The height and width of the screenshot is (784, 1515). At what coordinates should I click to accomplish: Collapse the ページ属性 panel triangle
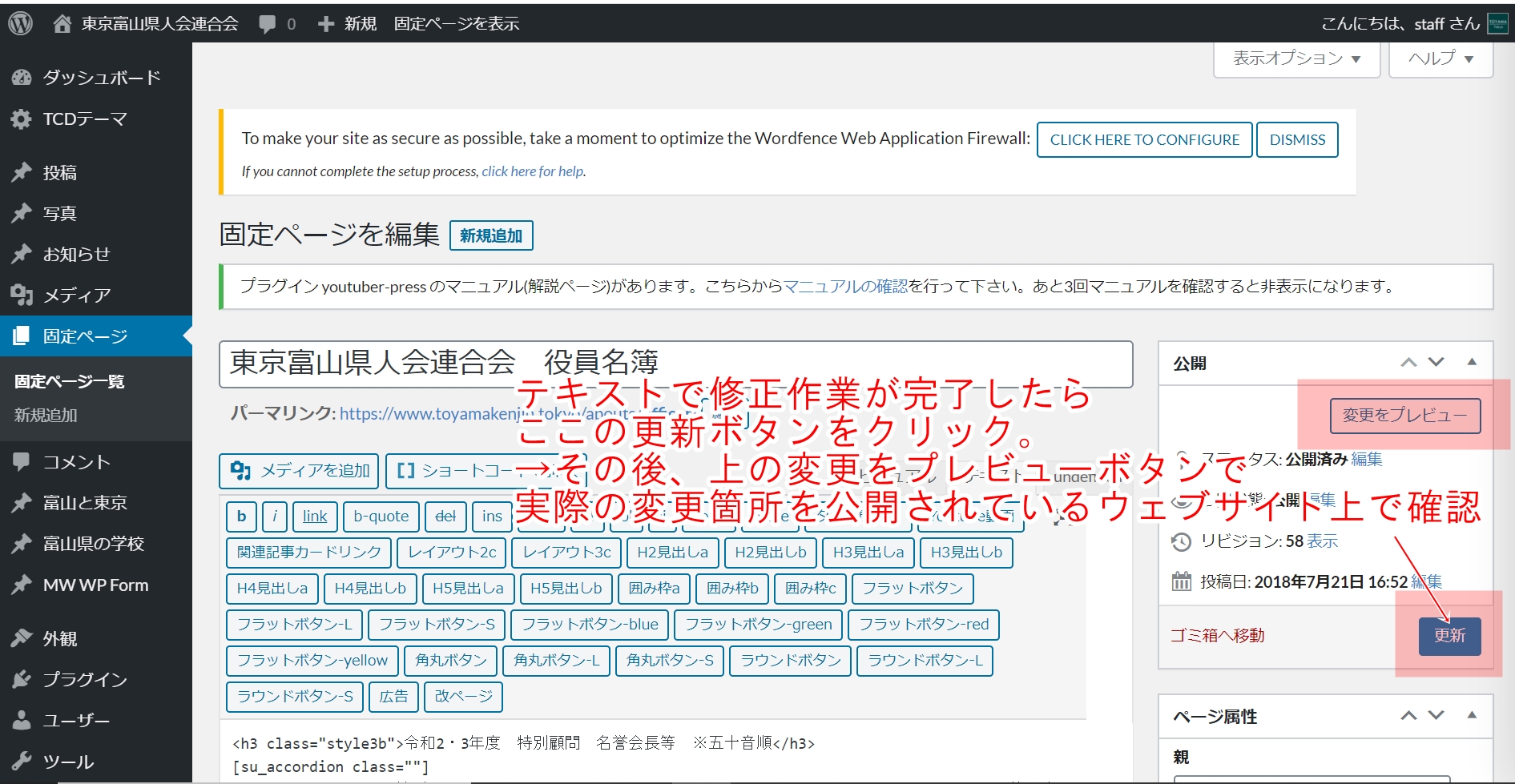coord(1472,715)
